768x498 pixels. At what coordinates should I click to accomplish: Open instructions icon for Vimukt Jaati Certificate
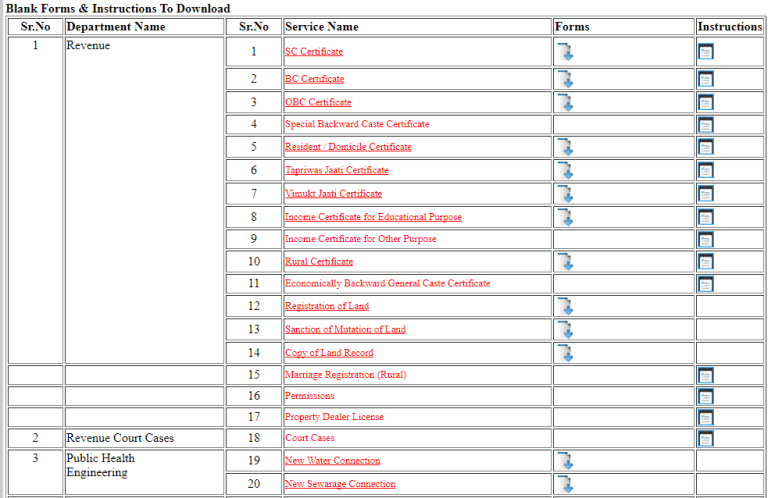coord(706,193)
